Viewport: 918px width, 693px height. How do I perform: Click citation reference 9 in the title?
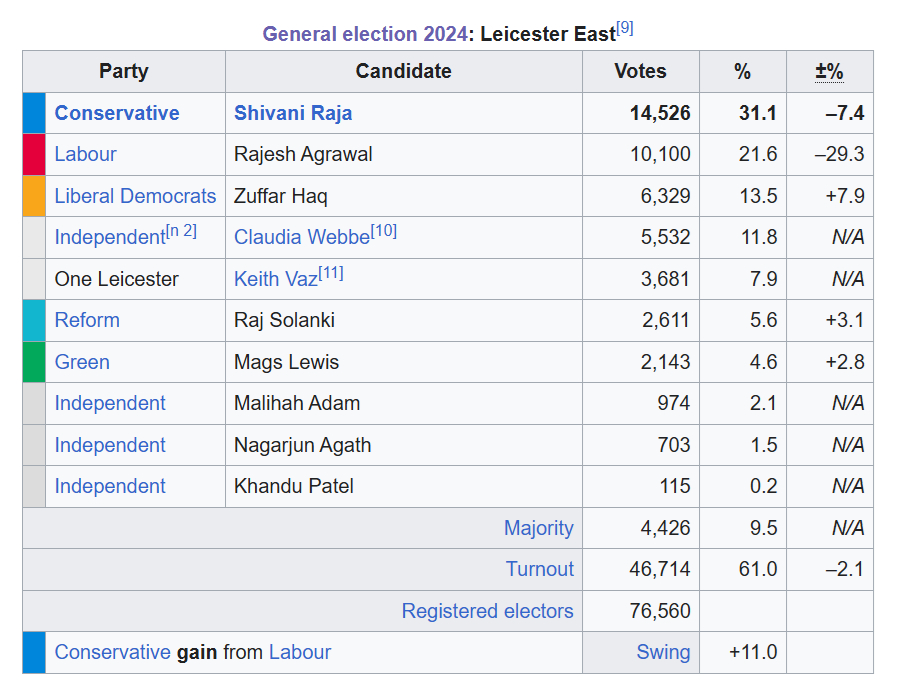point(625,29)
